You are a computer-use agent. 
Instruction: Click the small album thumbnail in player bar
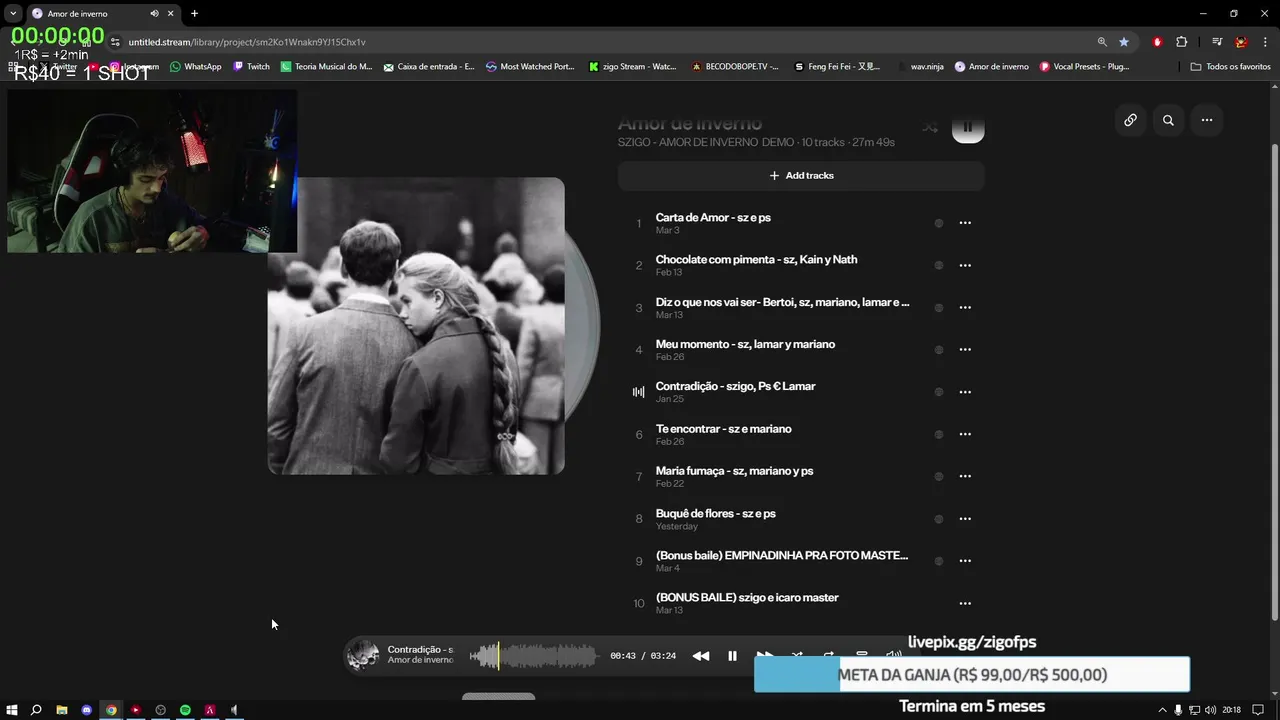click(x=362, y=655)
